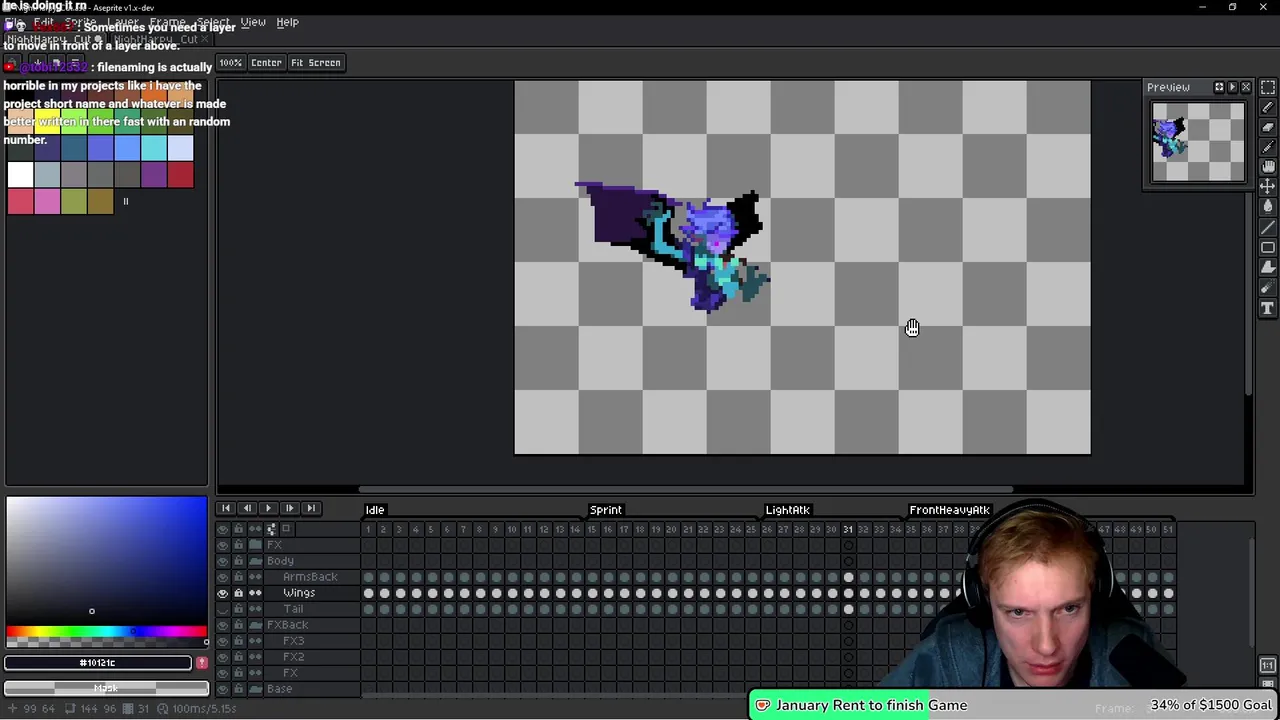Select the Eyedropper tool
The width and height of the screenshot is (1280, 720).
coord(1268,147)
